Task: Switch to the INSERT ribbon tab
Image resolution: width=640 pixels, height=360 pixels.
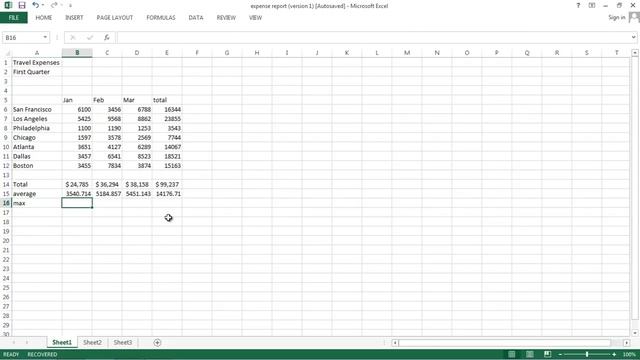Action: [74, 18]
